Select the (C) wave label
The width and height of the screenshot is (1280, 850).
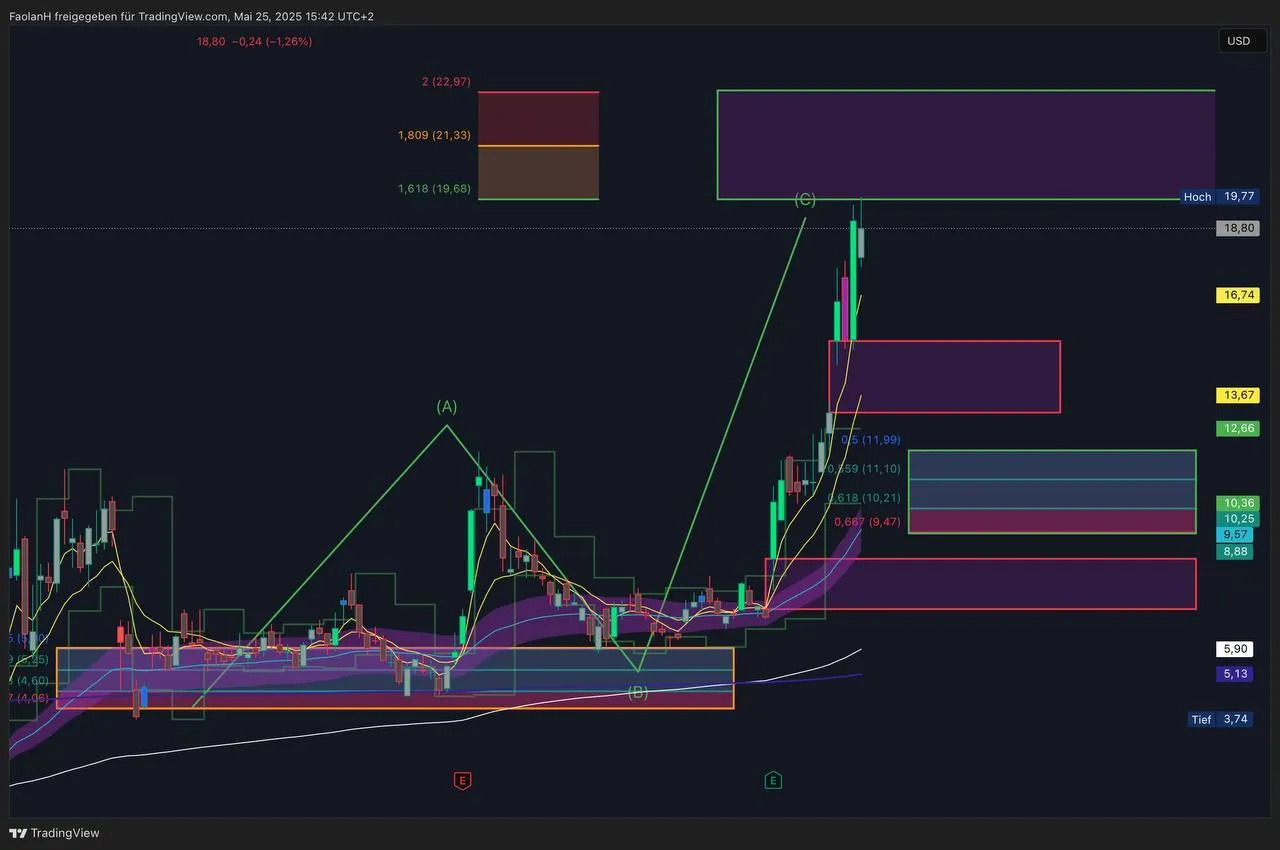click(x=805, y=199)
